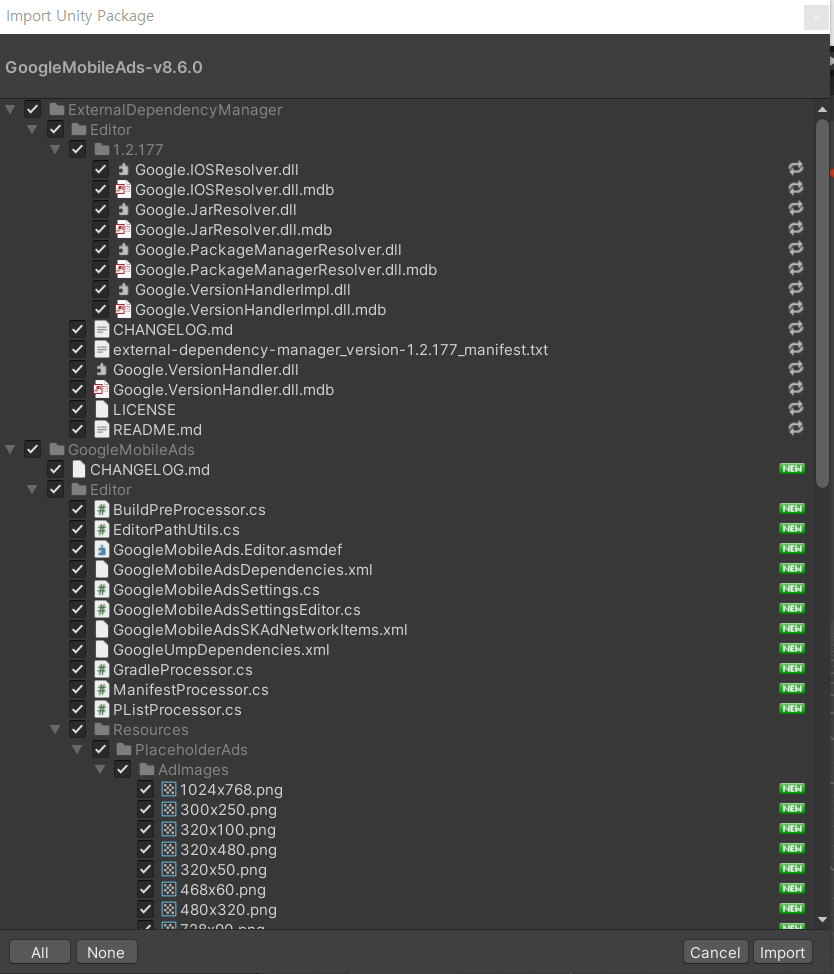This screenshot has width=834, height=974.
Task: Click the vertical scrollbar thumb
Action: [x=822, y=303]
